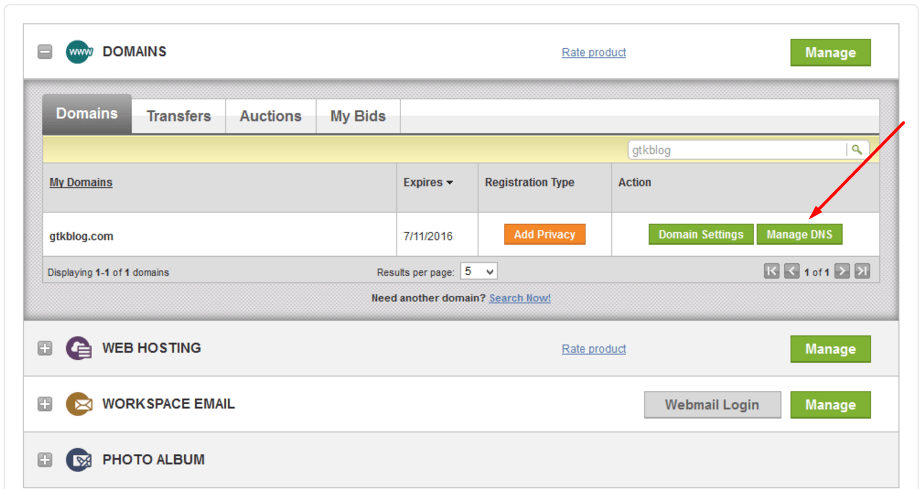
Task: Expand the Web Hosting section
Action: pyautogui.click(x=45, y=348)
